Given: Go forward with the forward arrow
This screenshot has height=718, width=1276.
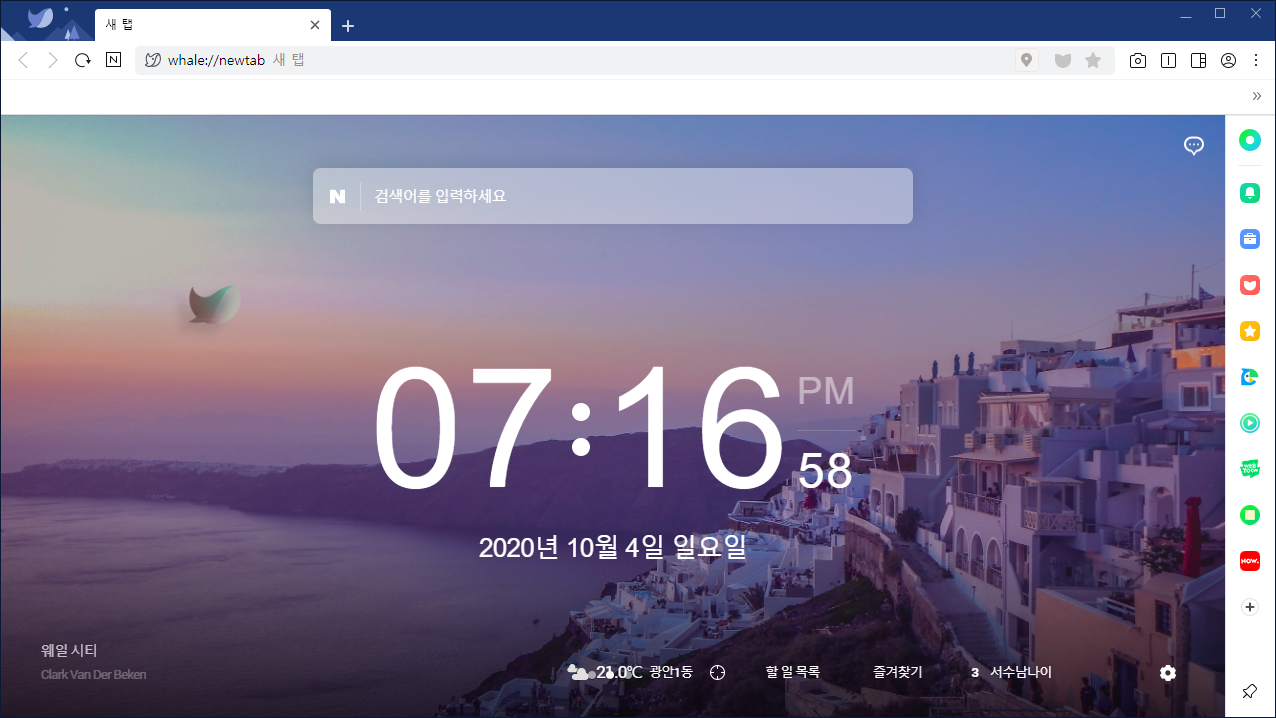Looking at the screenshot, I should pyautogui.click(x=53, y=60).
